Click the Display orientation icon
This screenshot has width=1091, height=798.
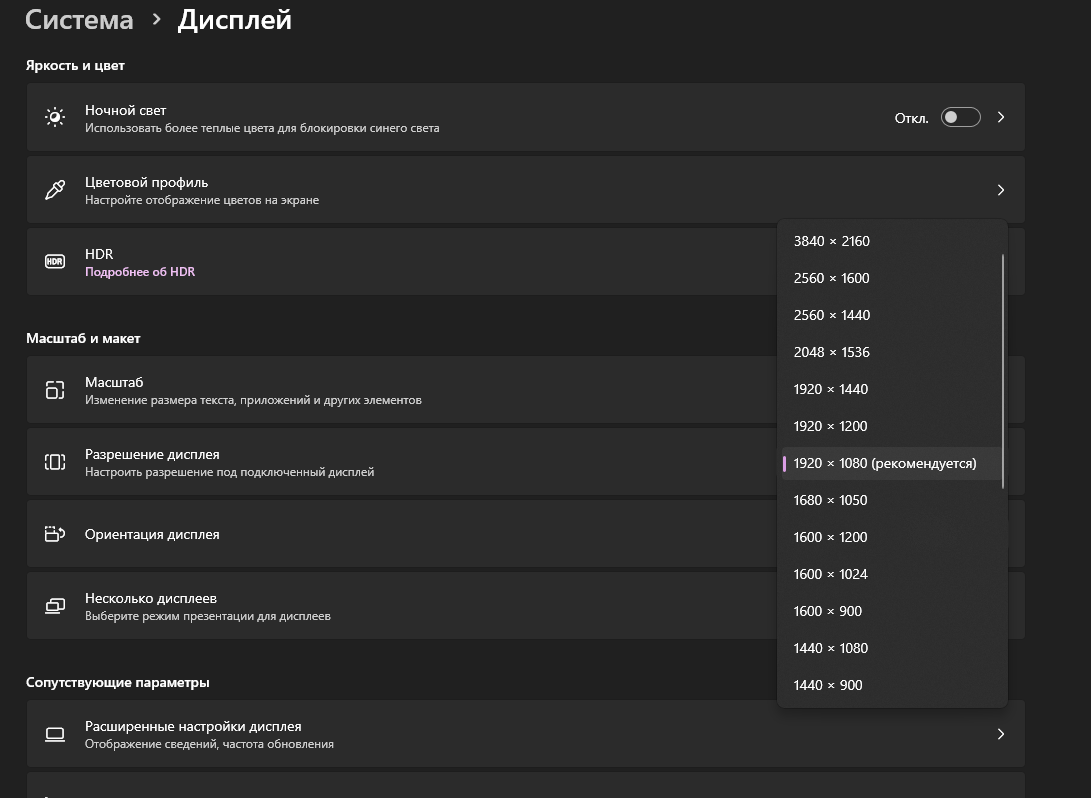pyautogui.click(x=55, y=534)
